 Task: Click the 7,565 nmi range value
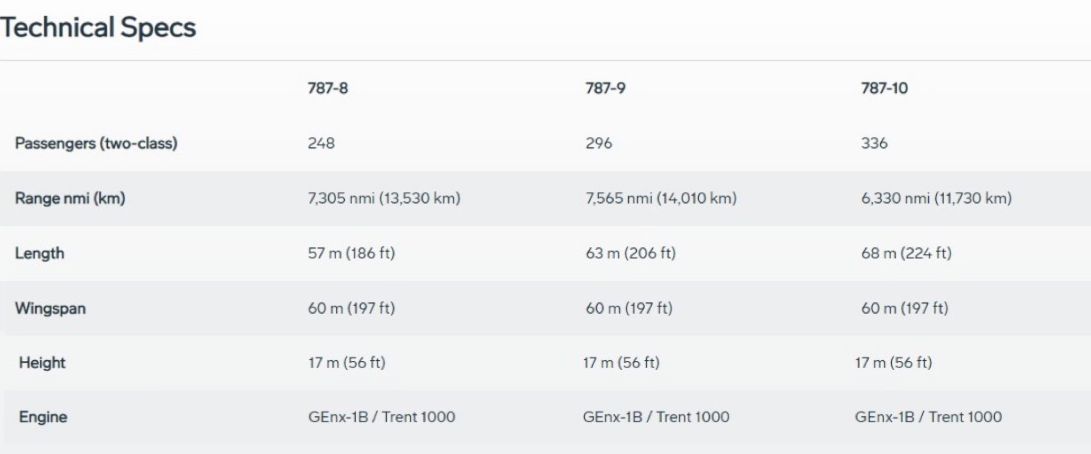pos(661,199)
